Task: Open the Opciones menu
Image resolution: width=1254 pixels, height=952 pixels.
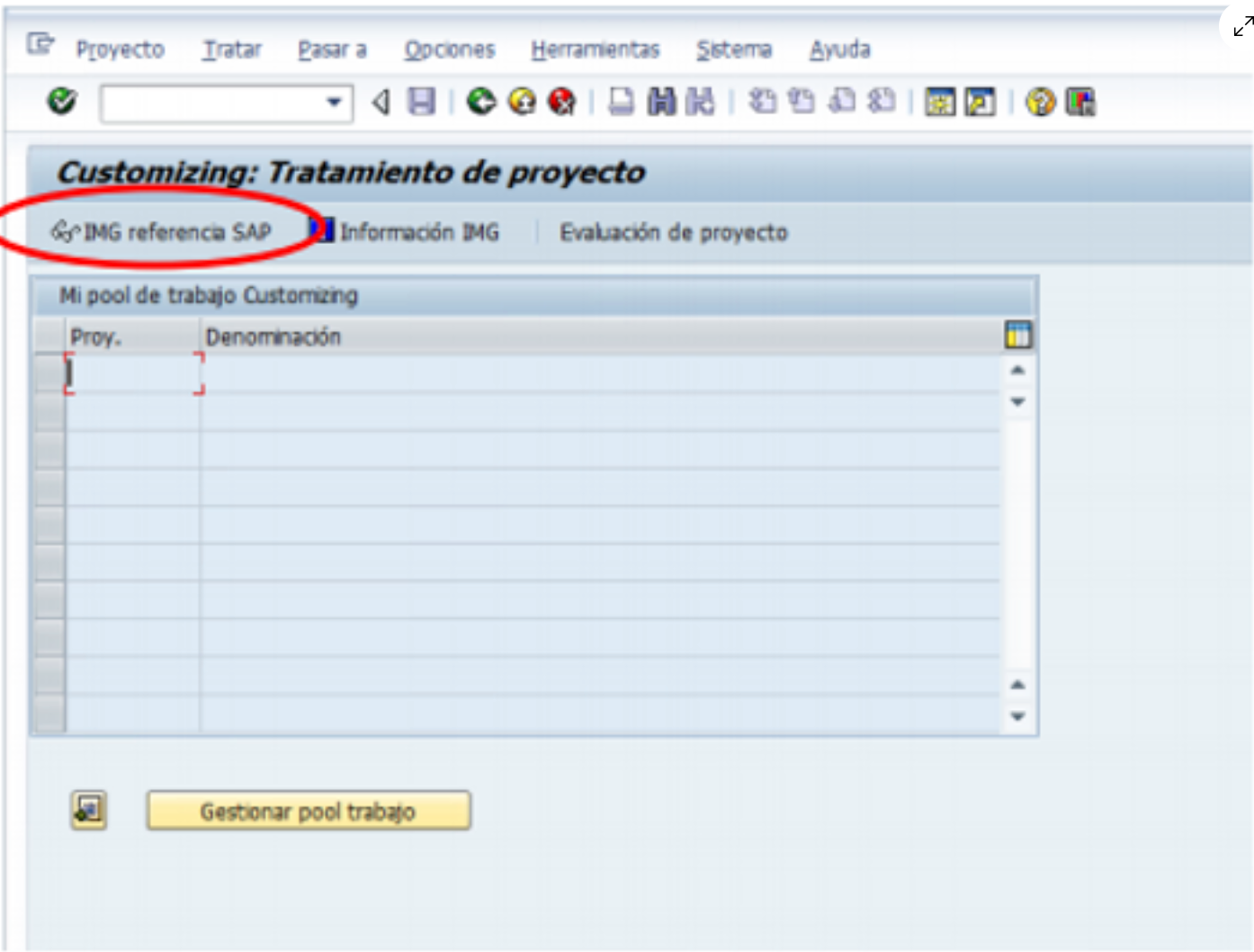Action: click(449, 49)
